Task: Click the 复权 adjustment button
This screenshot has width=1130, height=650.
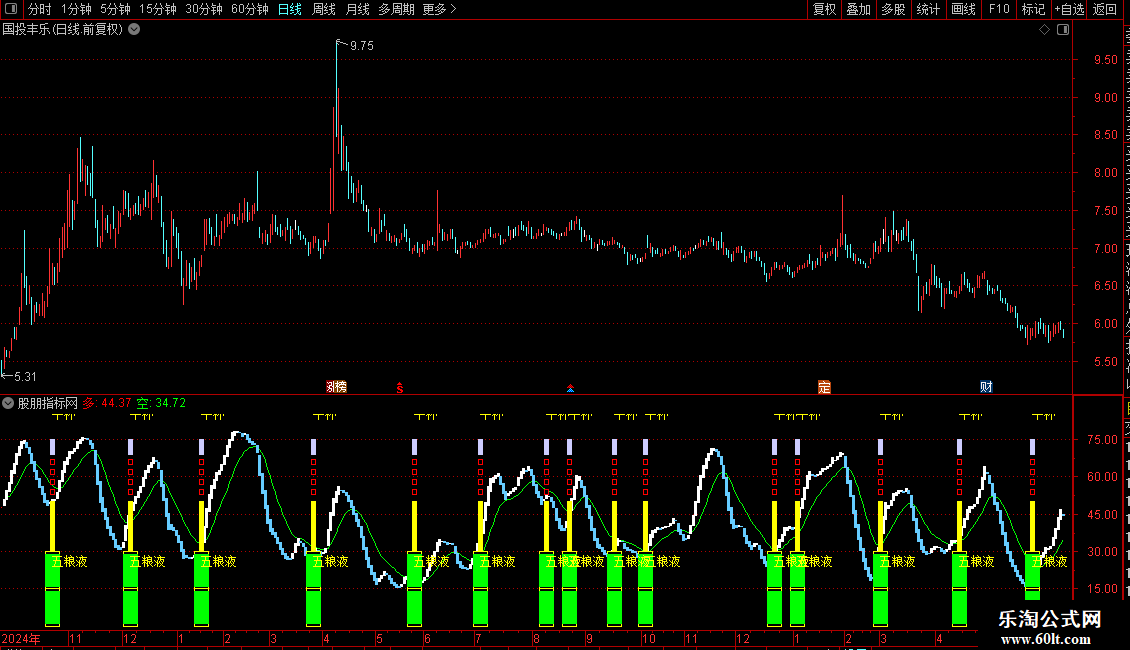Action: [824, 9]
